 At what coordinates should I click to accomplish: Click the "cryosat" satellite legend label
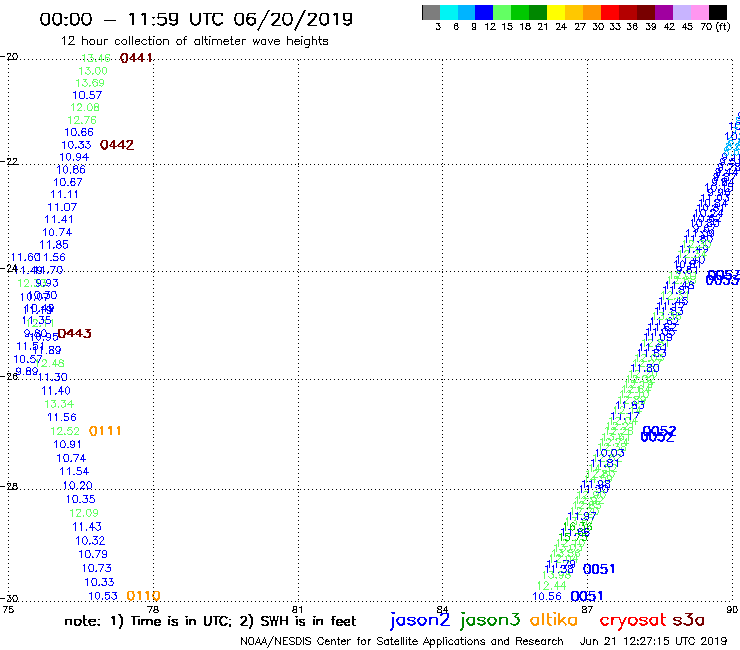pyautogui.click(x=632, y=620)
